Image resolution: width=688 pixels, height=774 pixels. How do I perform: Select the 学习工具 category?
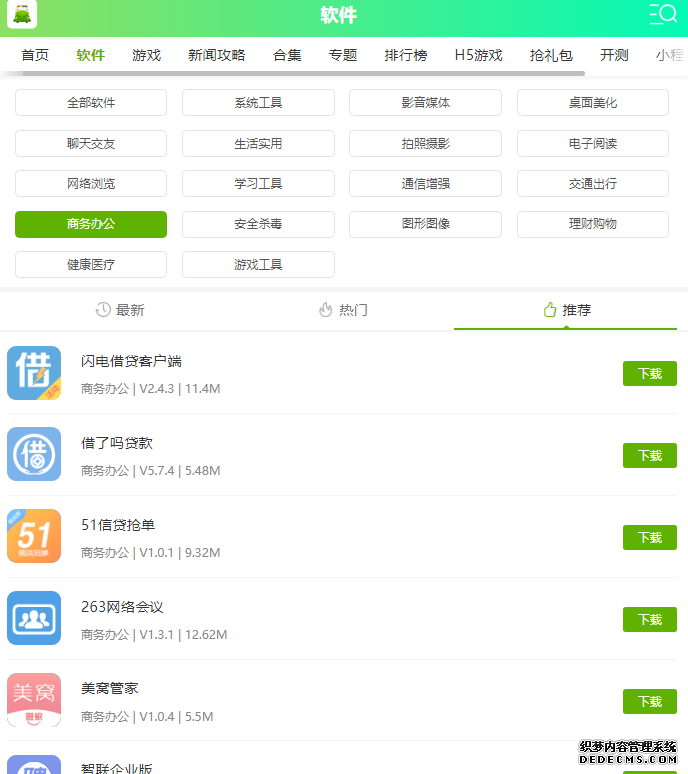pyautogui.click(x=258, y=184)
